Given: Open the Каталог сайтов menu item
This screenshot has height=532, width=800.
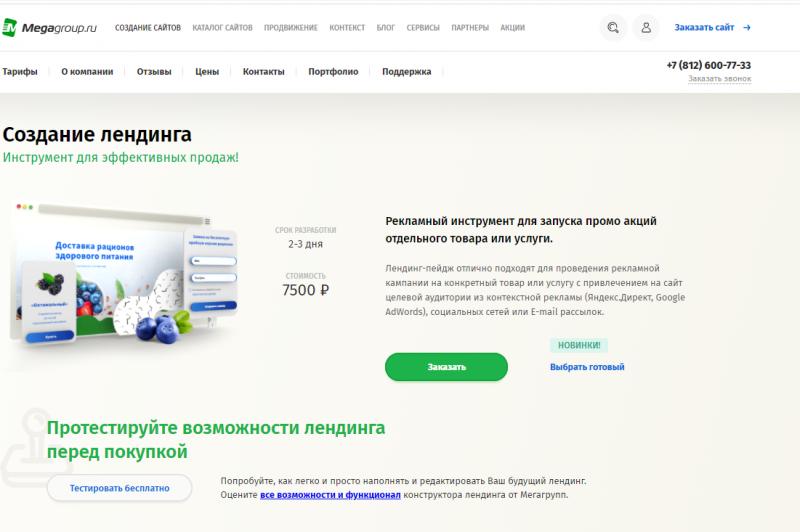Looking at the screenshot, I should point(222,28).
